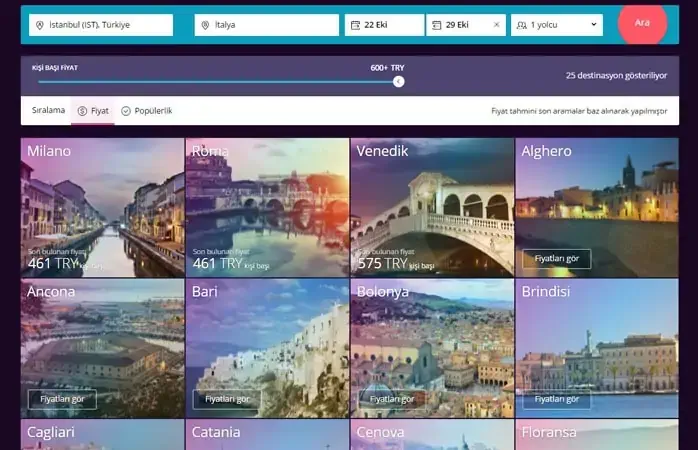Open the Cenova destination card

(432, 434)
